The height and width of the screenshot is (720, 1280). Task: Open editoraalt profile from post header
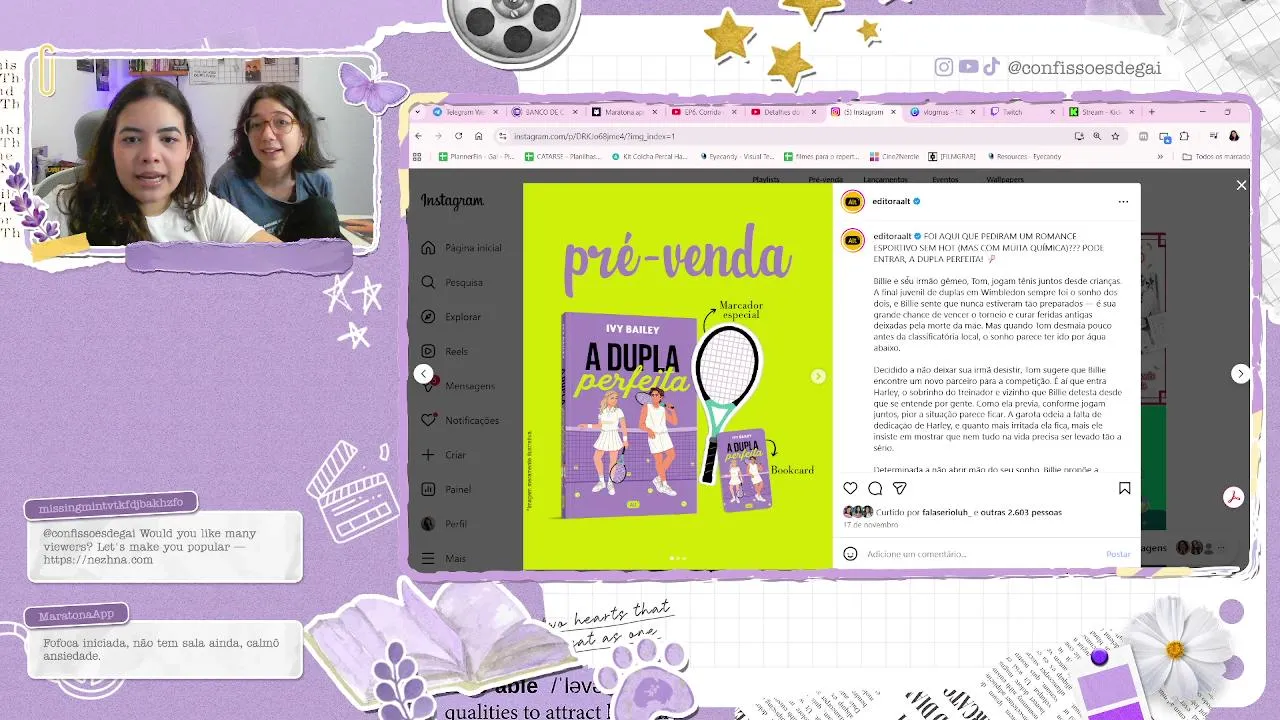891,201
